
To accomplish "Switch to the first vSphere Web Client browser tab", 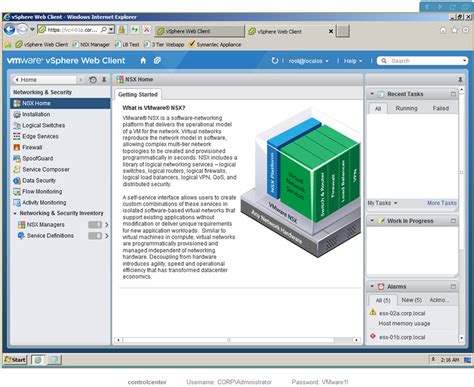I will coord(199,31).
